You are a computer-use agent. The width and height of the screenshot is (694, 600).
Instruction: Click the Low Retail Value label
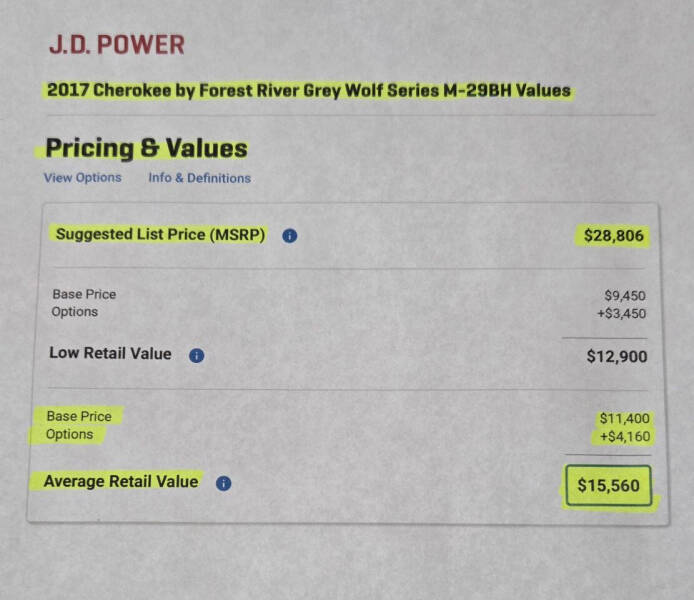click(x=110, y=354)
